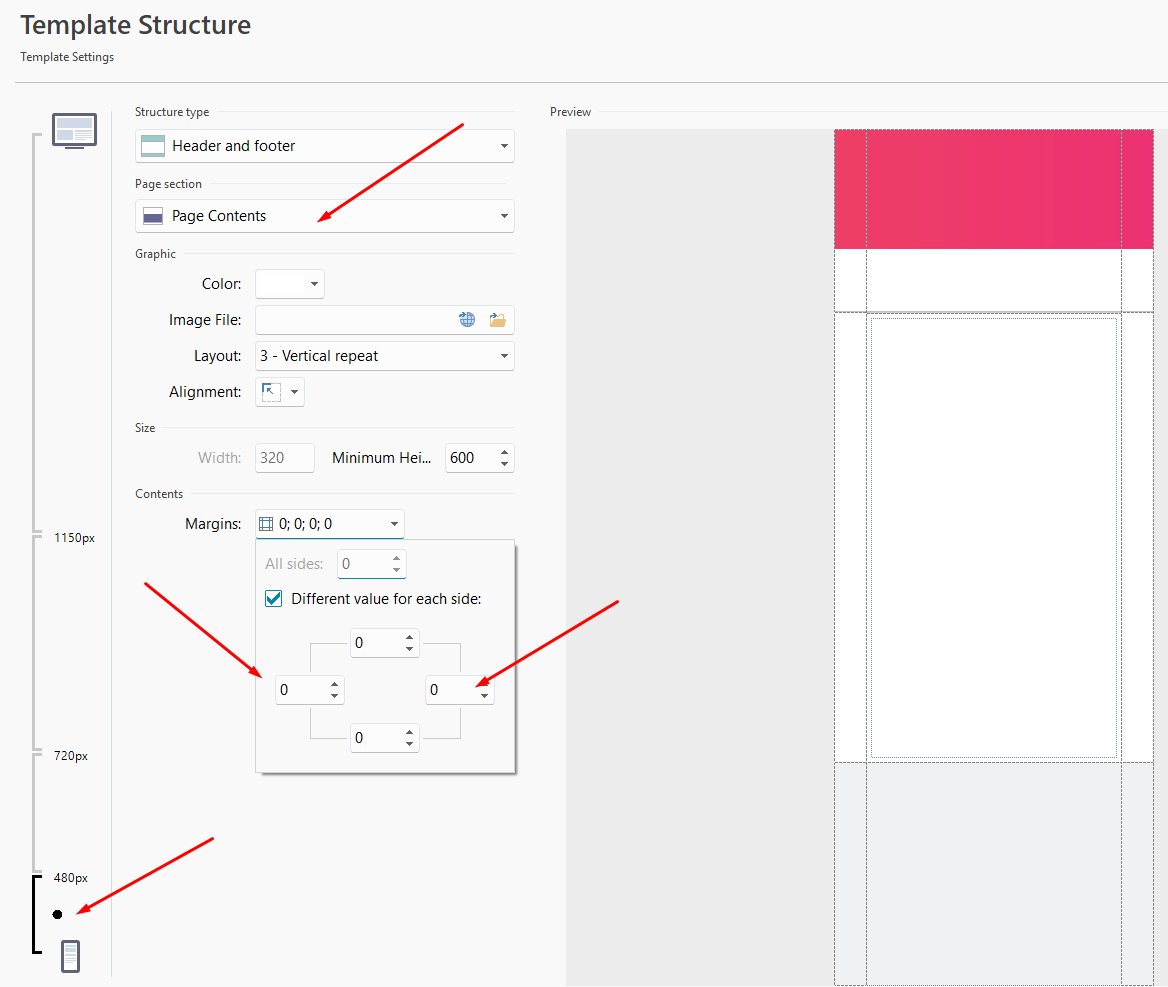The width and height of the screenshot is (1168, 987).
Task: Increase the top margin value
Action: (409, 638)
